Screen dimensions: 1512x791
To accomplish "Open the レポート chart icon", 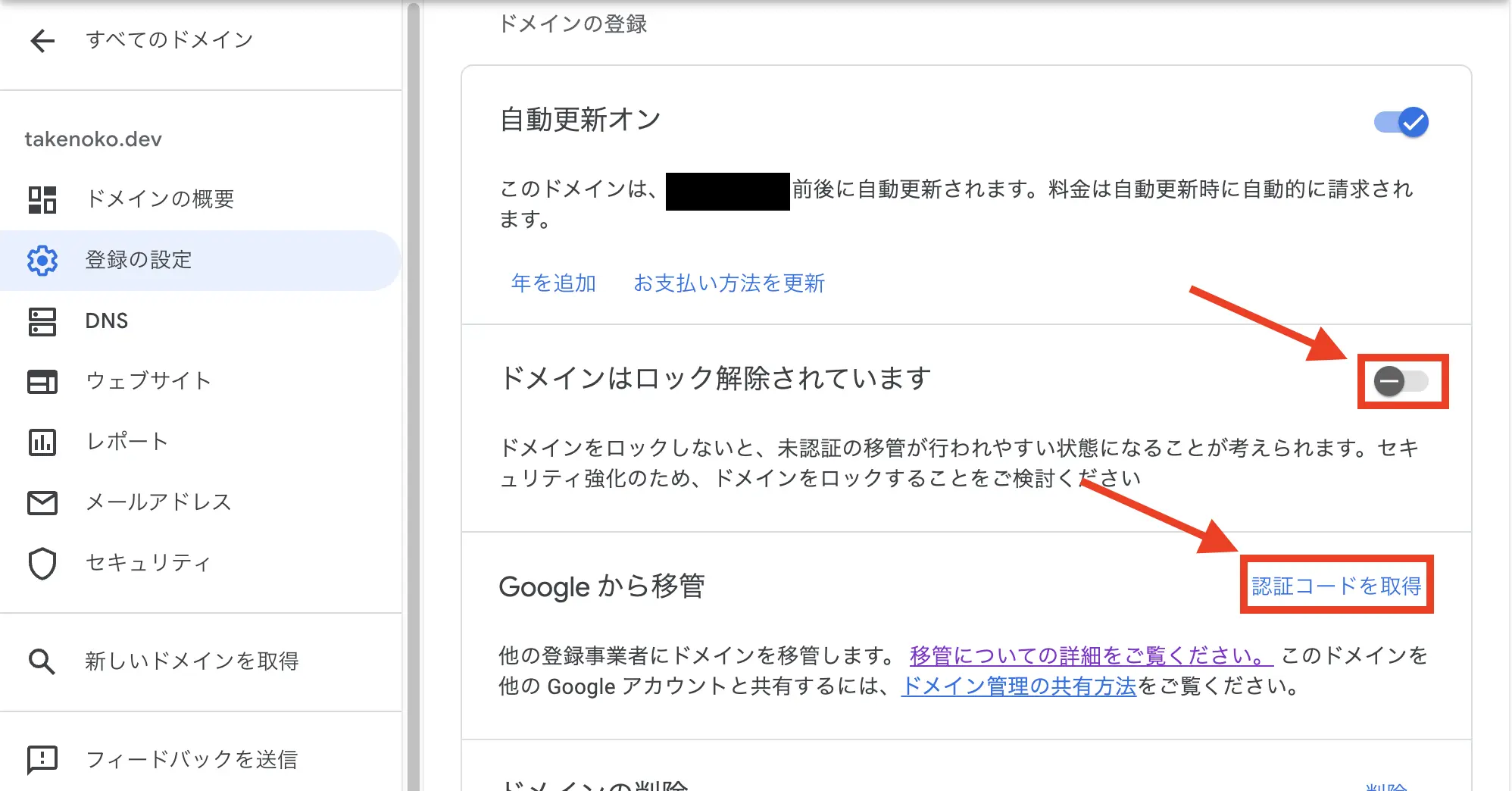I will point(43,442).
